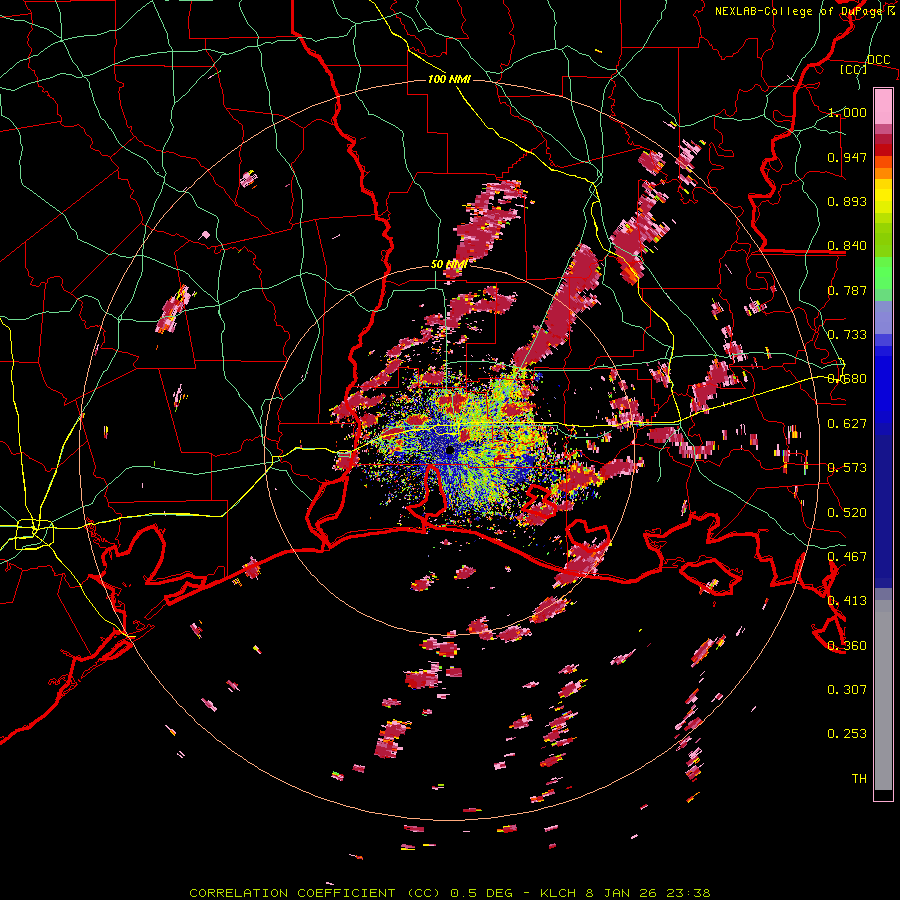Click the 0.413 color scale value

pos(847,601)
